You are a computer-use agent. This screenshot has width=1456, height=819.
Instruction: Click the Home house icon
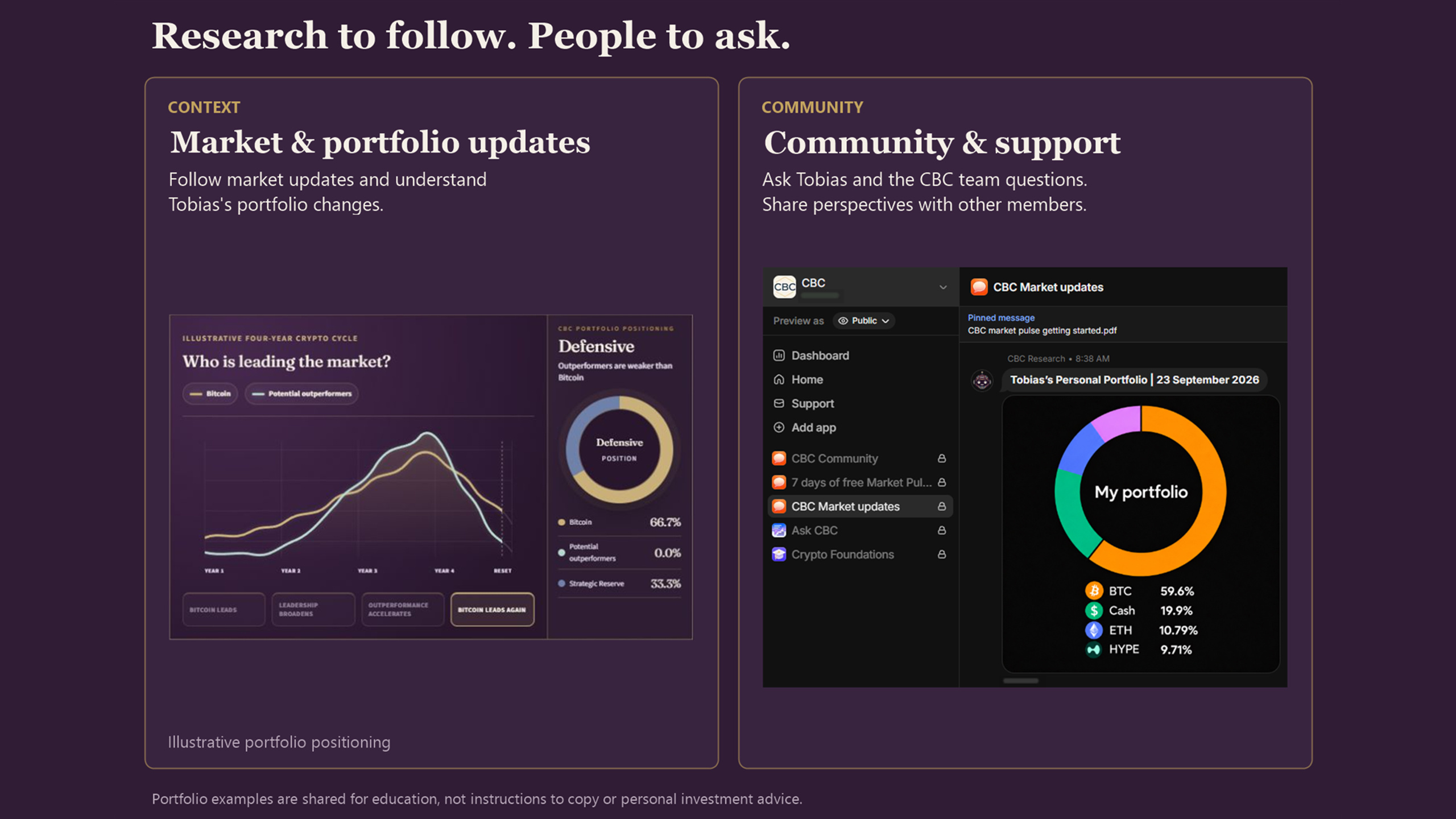point(779,379)
